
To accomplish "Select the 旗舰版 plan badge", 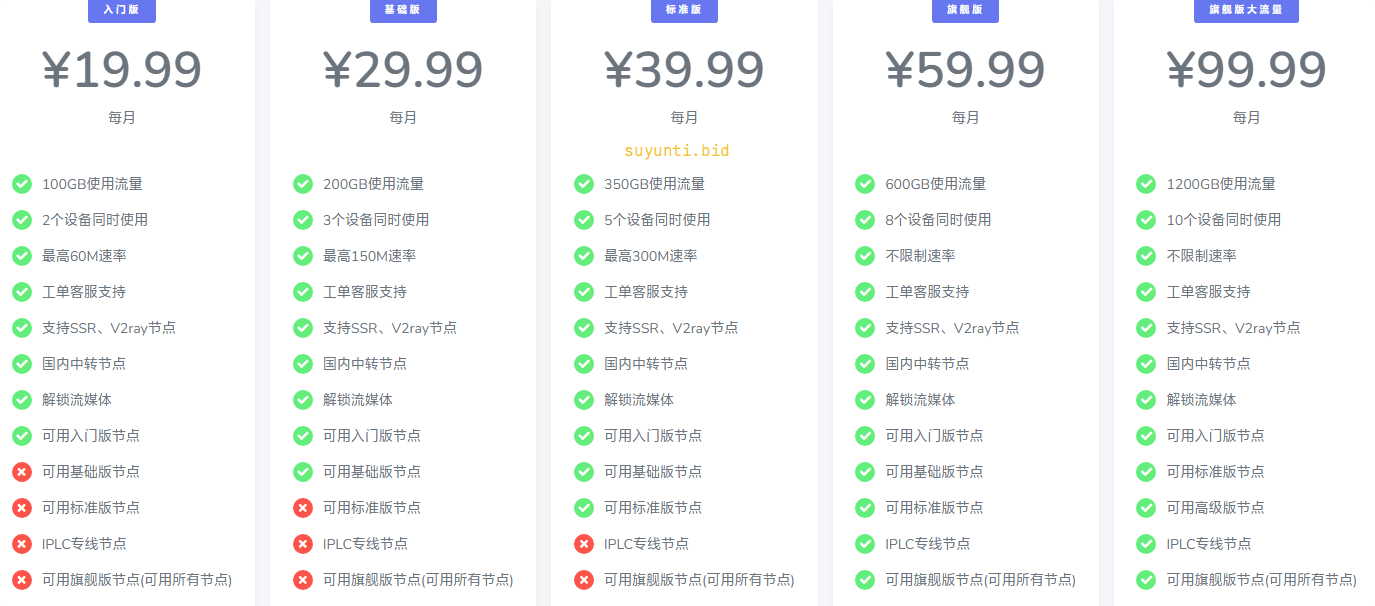I will 964,10.
